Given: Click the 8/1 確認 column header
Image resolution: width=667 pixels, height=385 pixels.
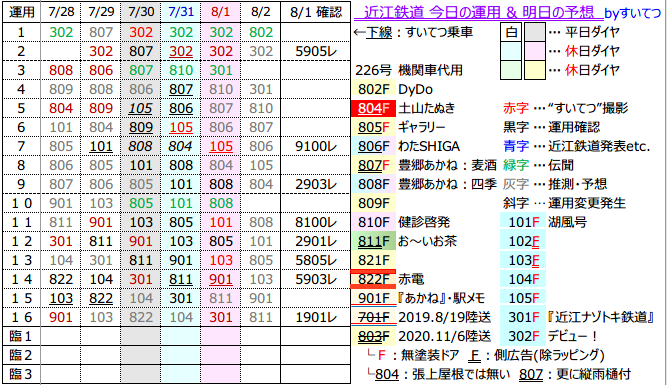Looking at the screenshot, I should (x=316, y=12).
